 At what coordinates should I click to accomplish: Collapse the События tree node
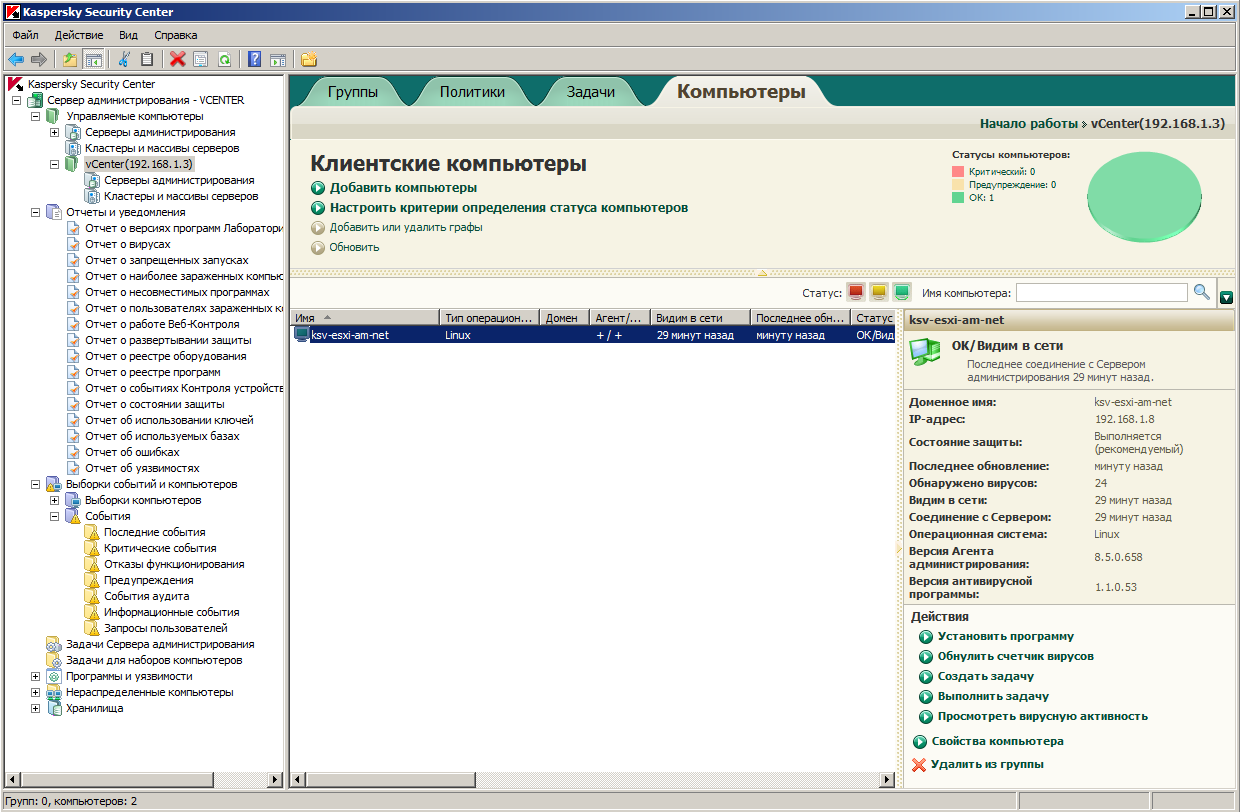[x=55, y=517]
